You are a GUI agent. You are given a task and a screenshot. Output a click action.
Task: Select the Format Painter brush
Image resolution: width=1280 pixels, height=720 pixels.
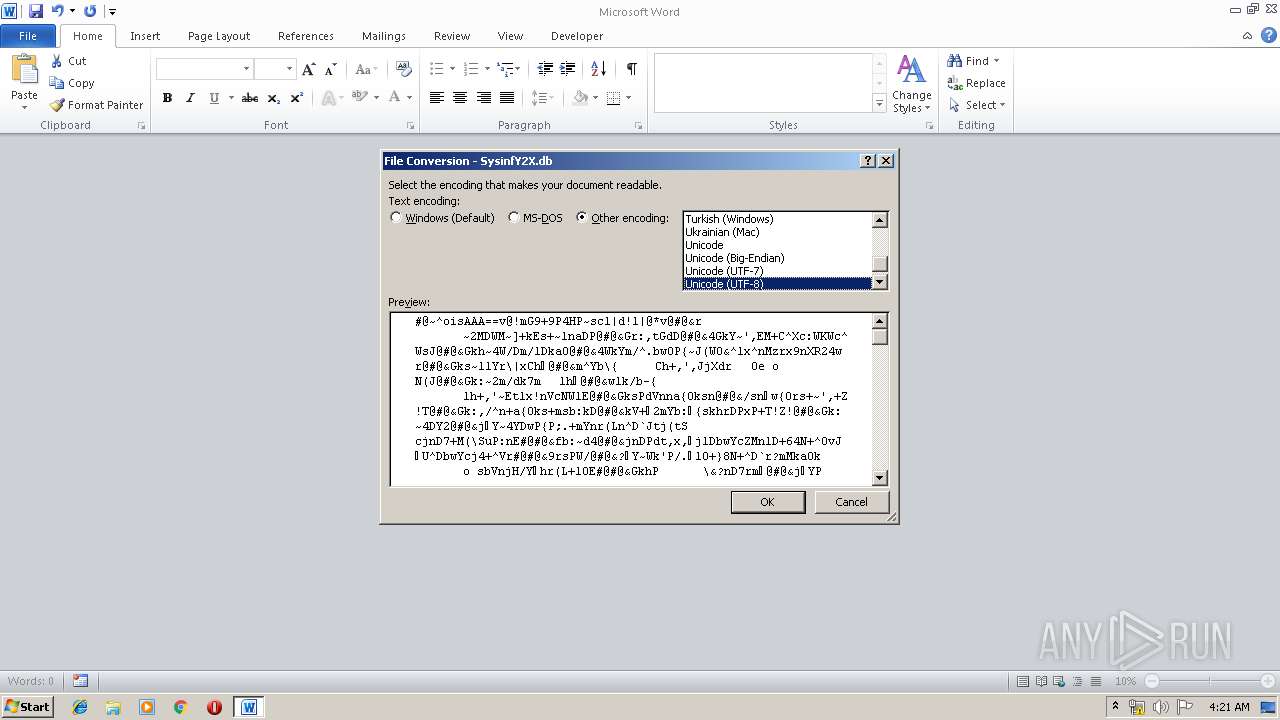pyautogui.click(x=57, y=105)
